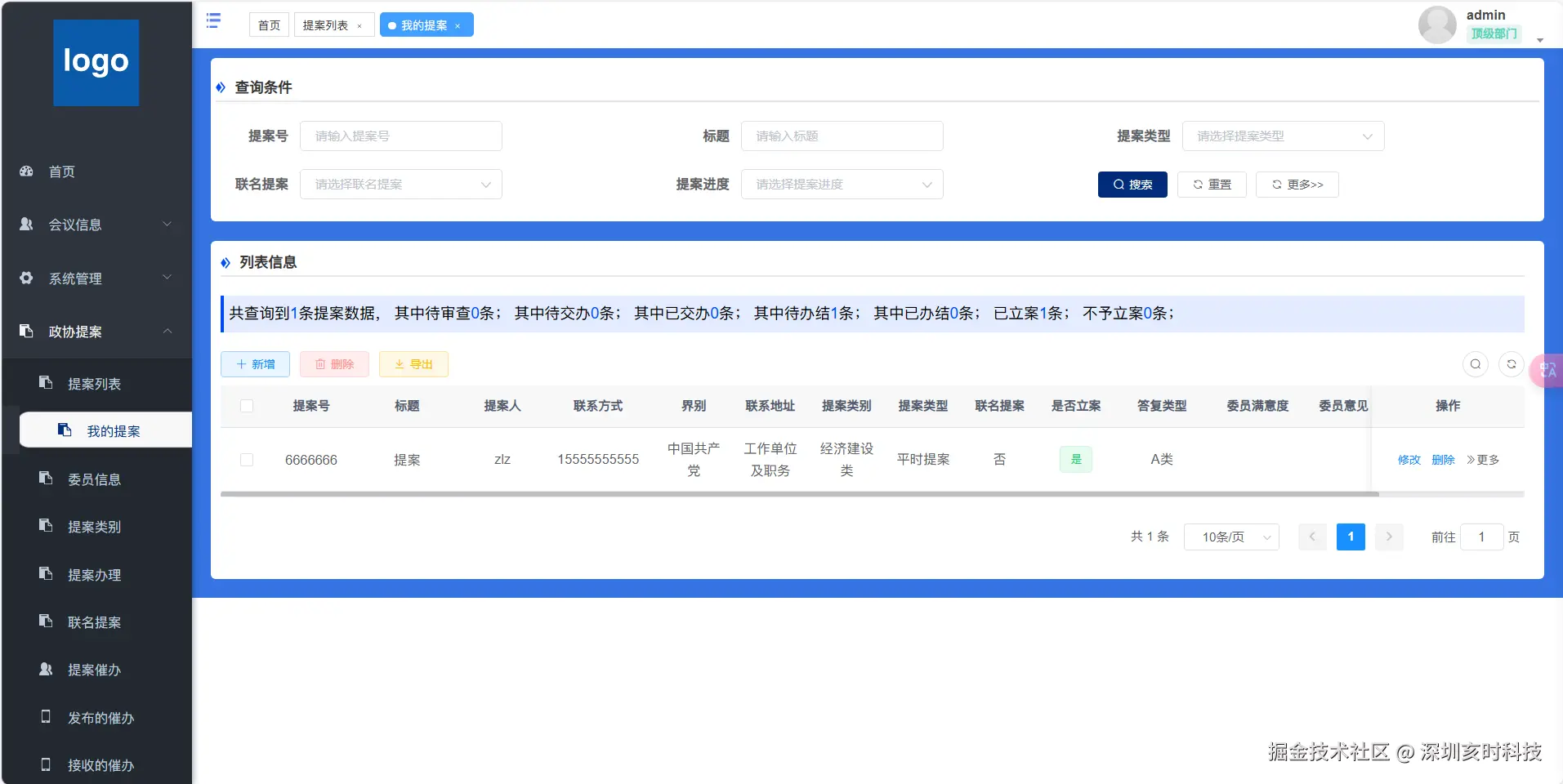
Task: Select the 我的提案 tab
Action: 426,25
